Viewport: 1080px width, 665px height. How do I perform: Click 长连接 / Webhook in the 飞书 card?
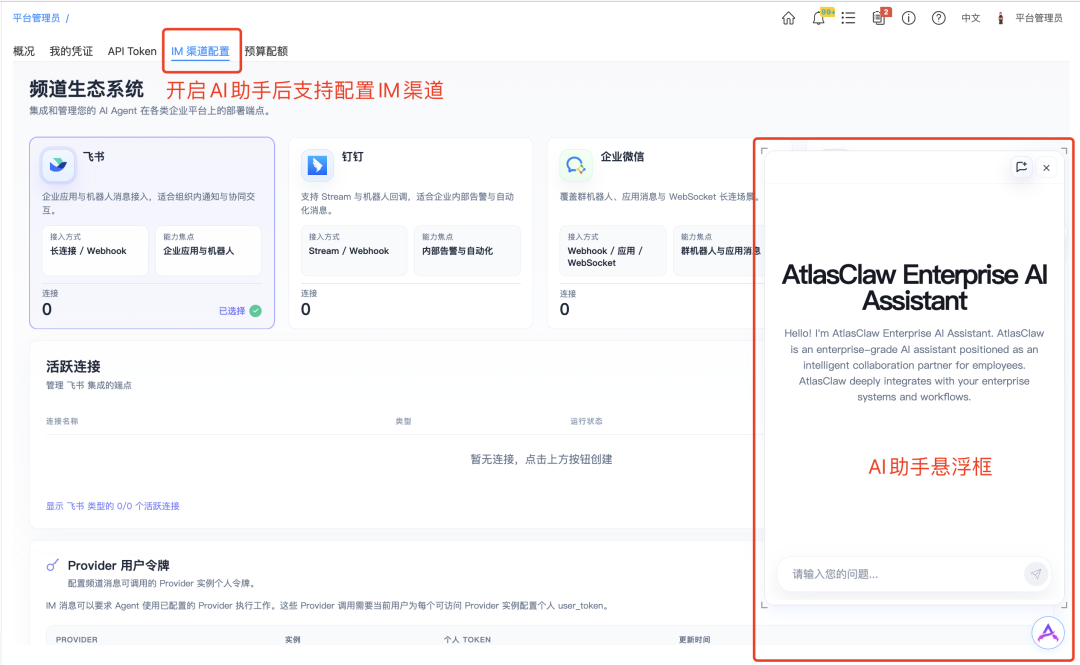click(x=88, y=251)
